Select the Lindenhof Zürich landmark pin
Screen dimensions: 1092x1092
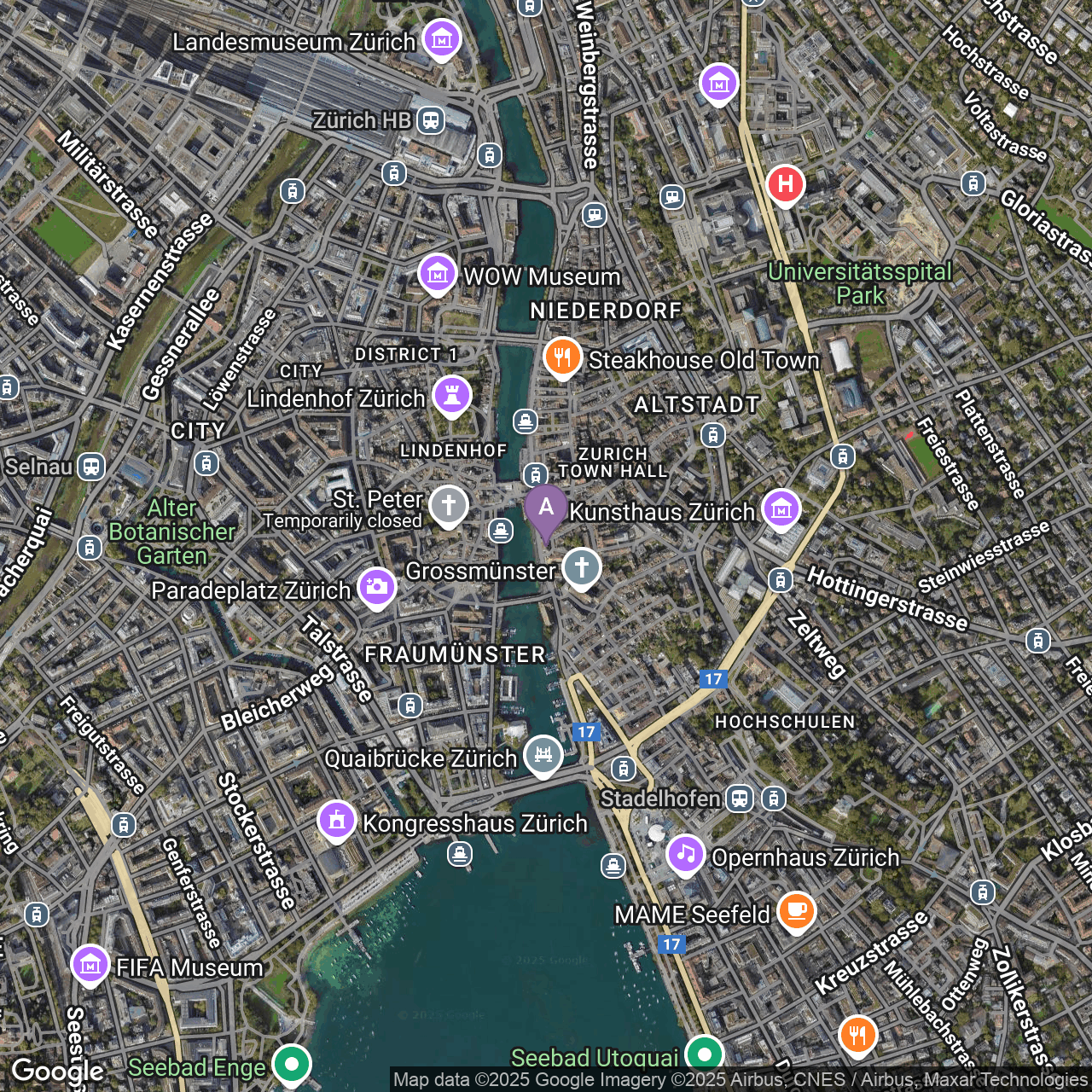(x=452, y=397)
